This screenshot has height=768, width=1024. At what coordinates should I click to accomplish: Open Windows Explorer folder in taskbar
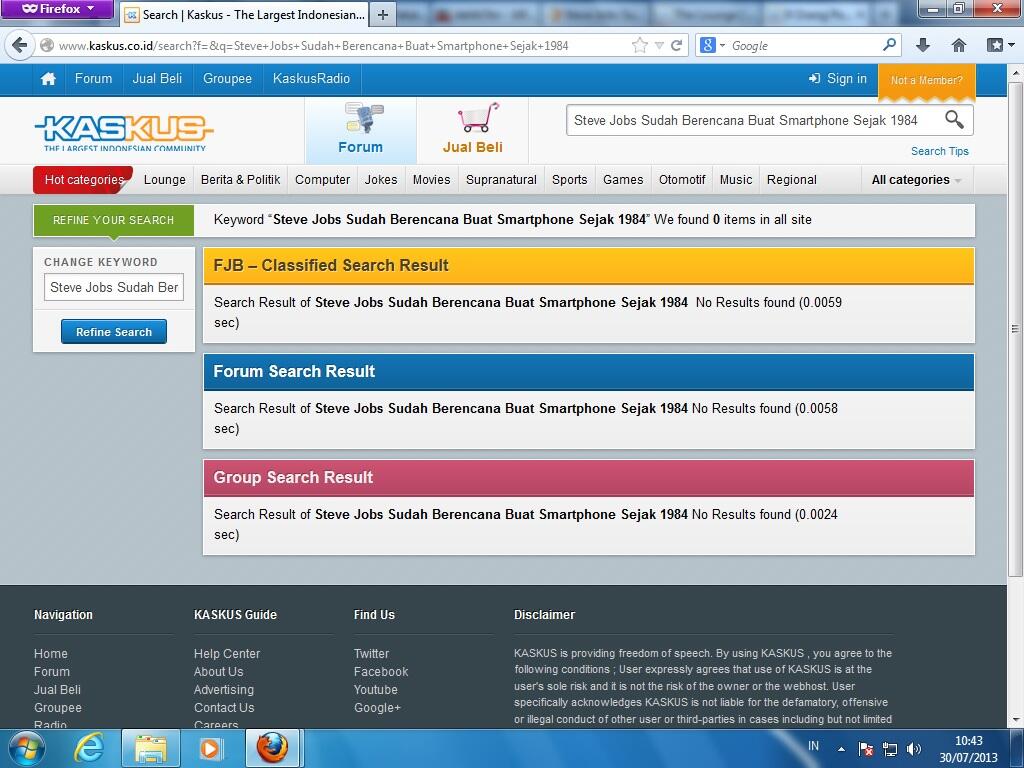[150, 748]
